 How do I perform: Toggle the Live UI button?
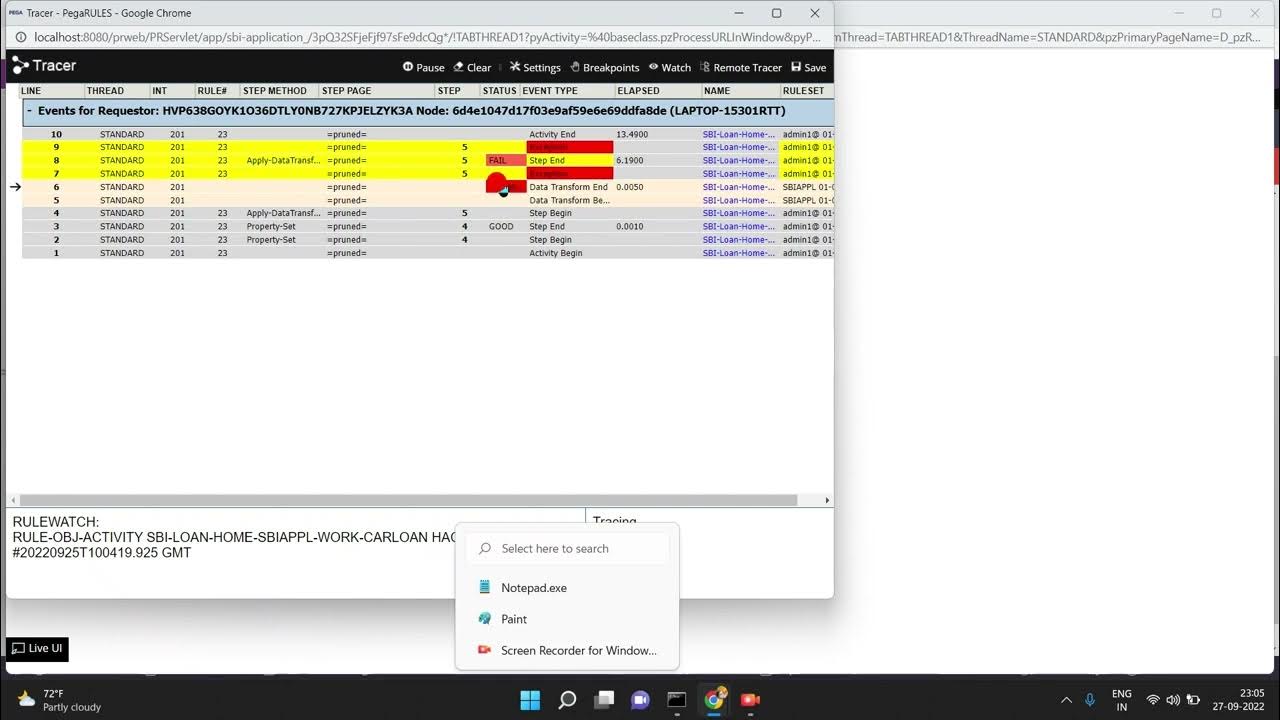[x=37, y=648]
